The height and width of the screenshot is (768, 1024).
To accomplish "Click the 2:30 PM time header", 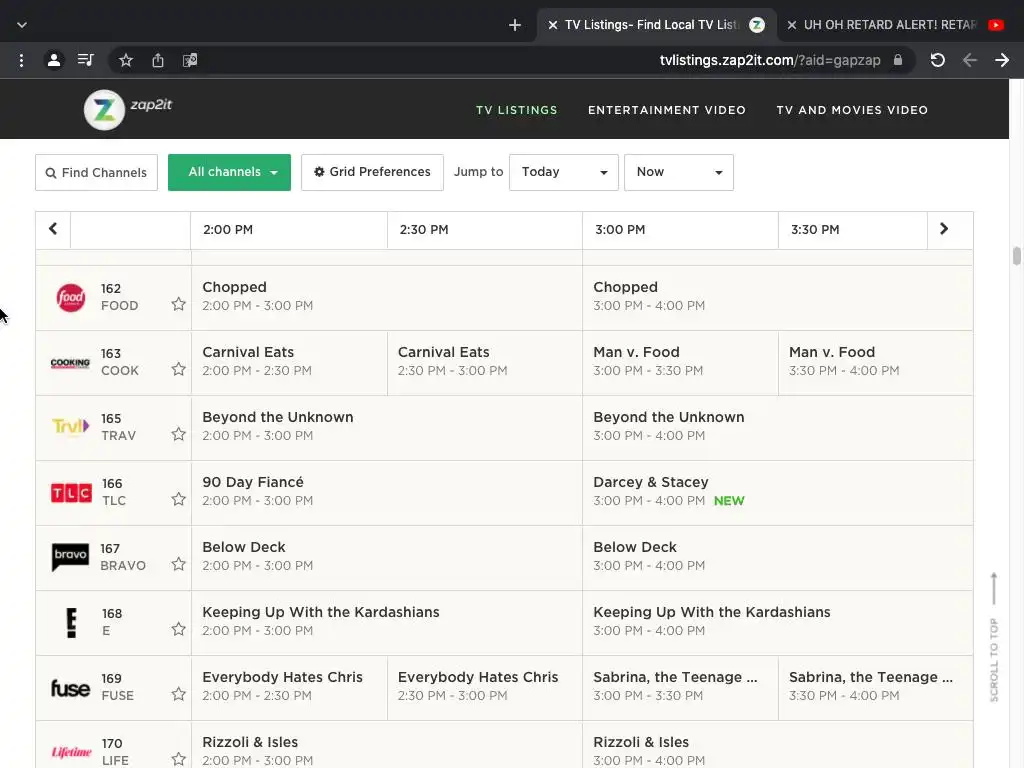I will click(485, 230).
